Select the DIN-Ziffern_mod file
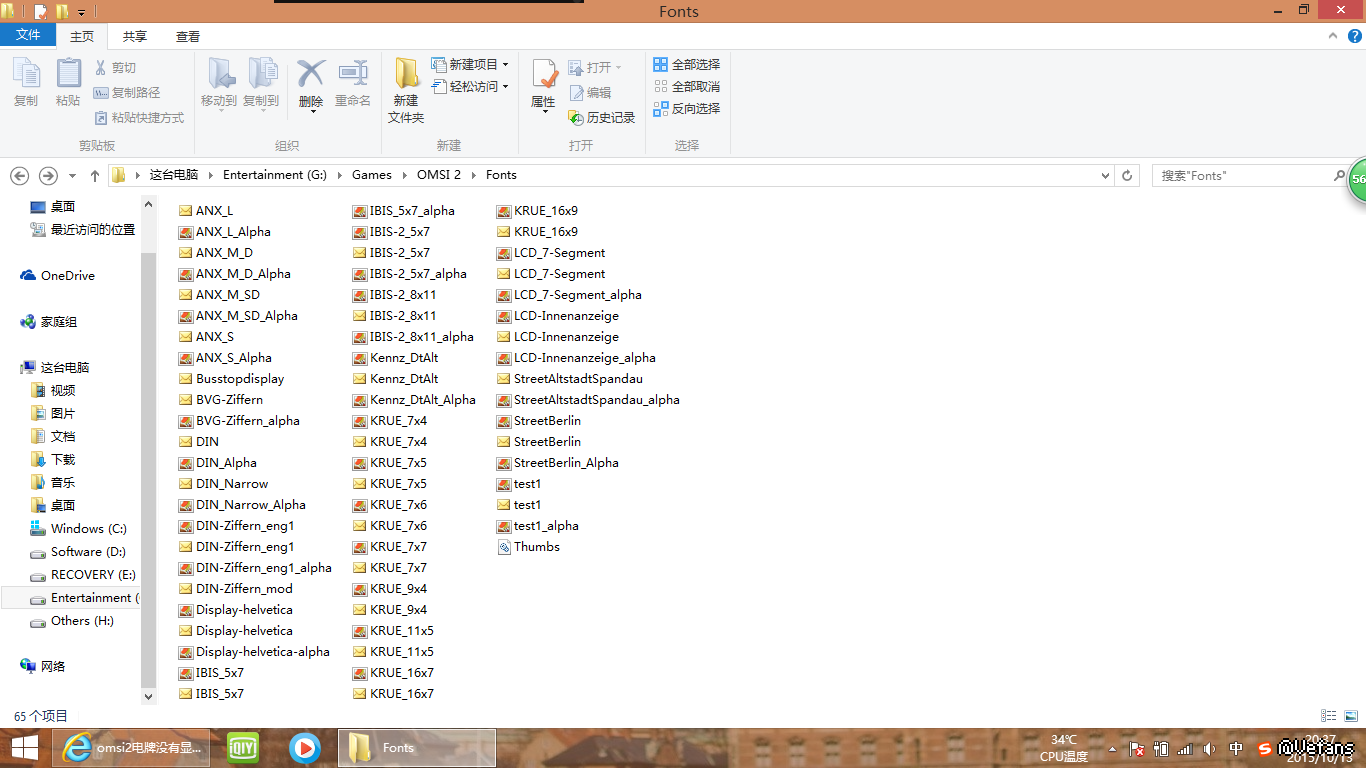The image size is (1366, 768). (x=236, y=589)
